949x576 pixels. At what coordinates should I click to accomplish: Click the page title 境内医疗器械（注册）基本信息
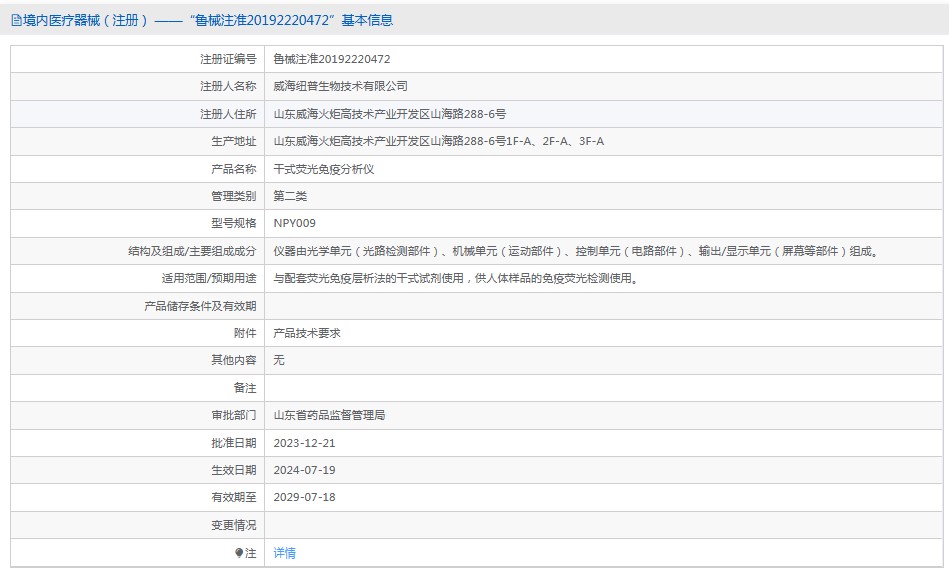[x=208, y=21]
